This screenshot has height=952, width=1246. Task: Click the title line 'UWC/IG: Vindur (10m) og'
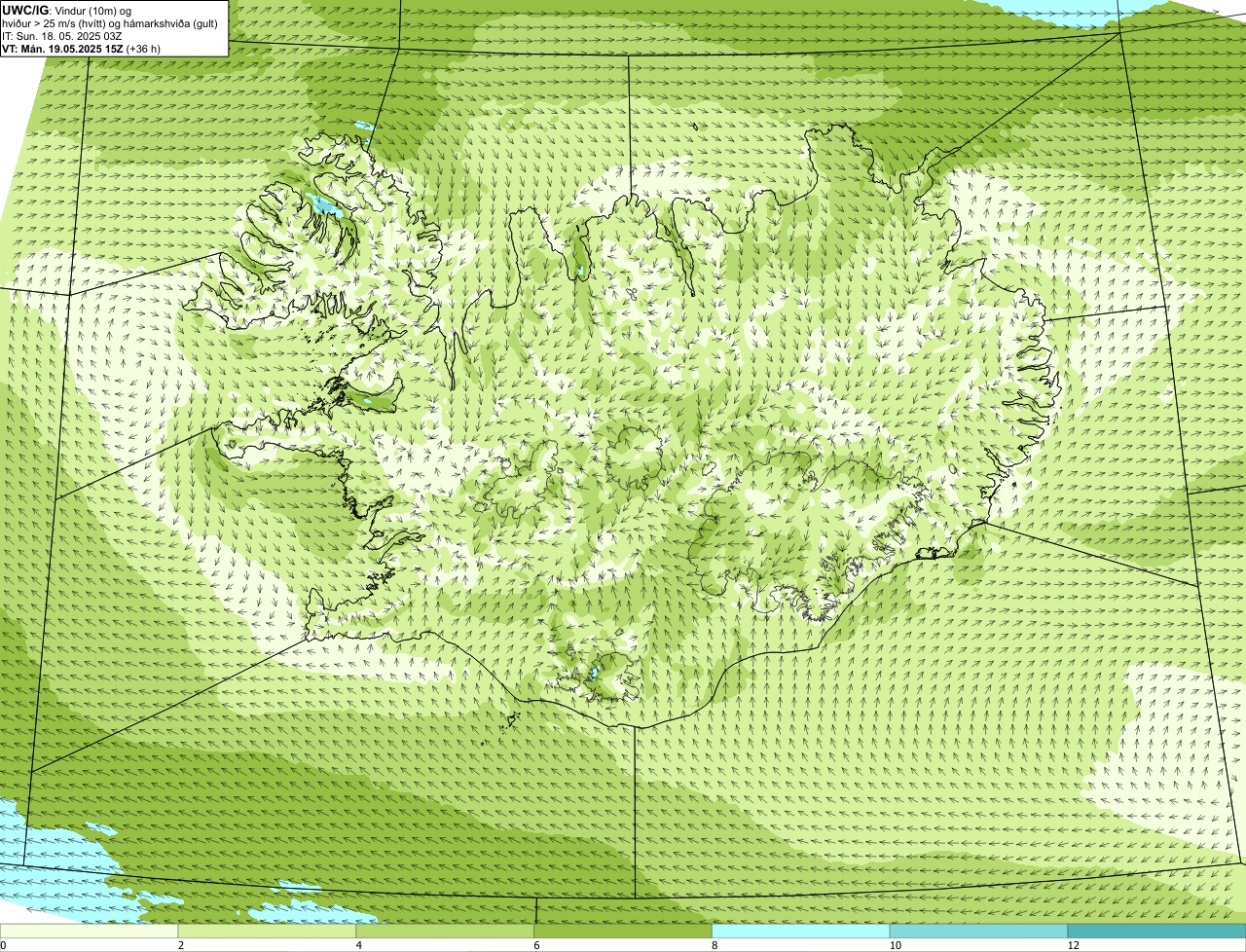coord(67,10)
